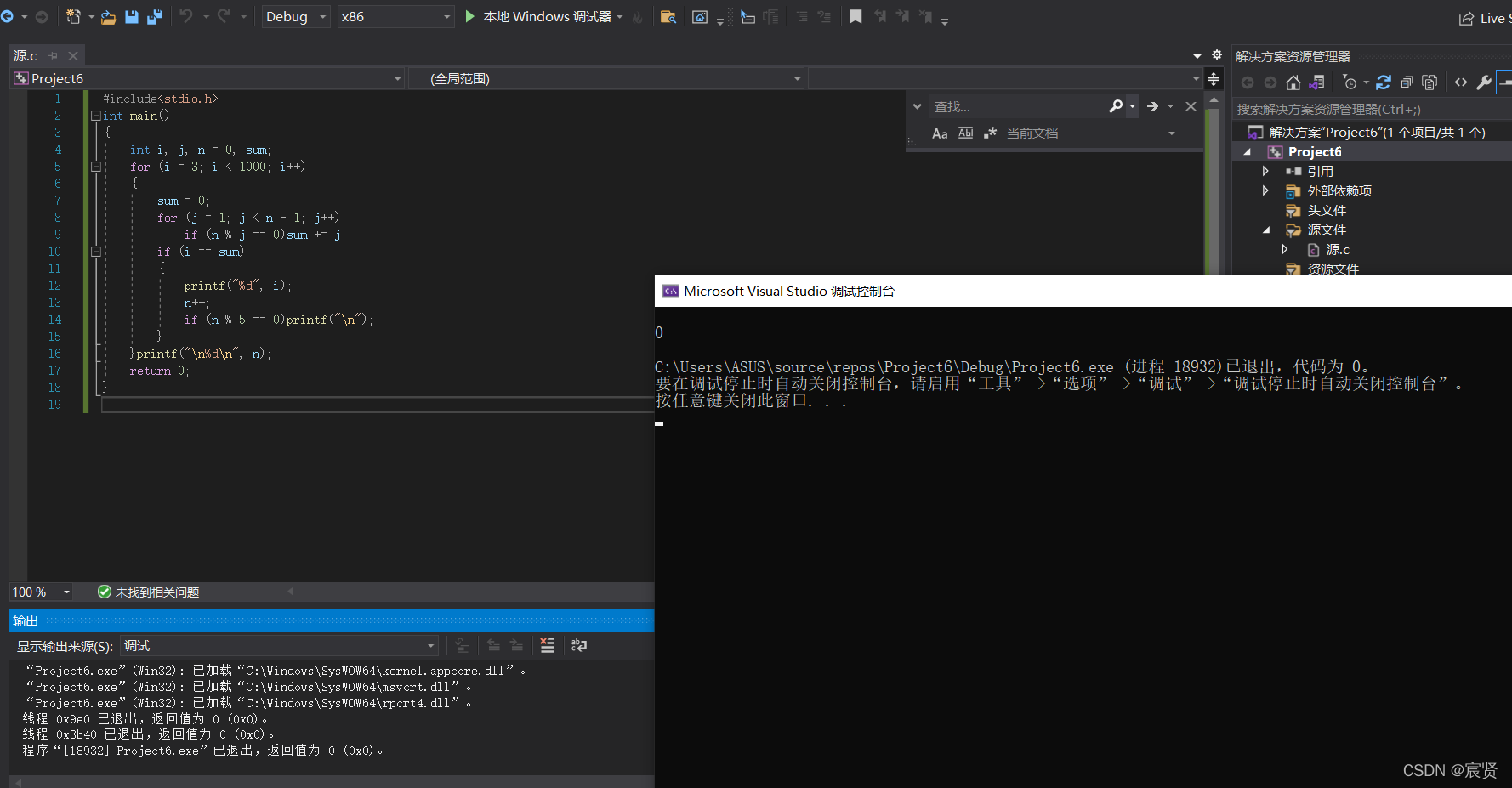Toggle Match Case (Aa) in Find box
The height and width of the screenshot is (788, 1512).
click(x=940, y=133)
